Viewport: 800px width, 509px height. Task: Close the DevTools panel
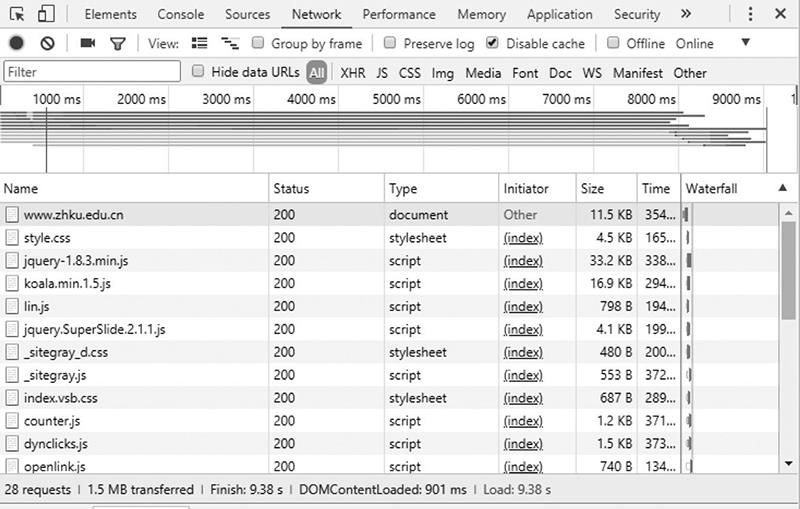(x=780, y=14)
